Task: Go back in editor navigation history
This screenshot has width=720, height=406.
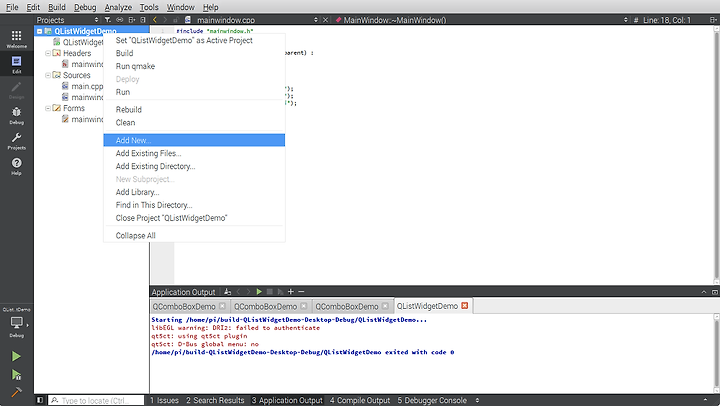Action: [x=155, y=20]
